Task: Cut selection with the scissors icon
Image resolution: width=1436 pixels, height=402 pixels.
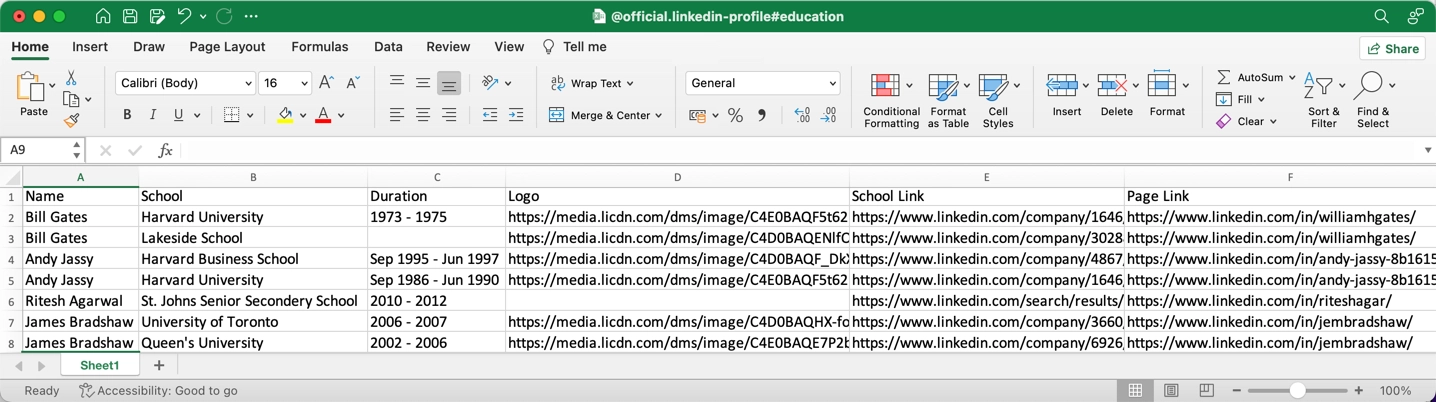Action: [x=71, y=77]
